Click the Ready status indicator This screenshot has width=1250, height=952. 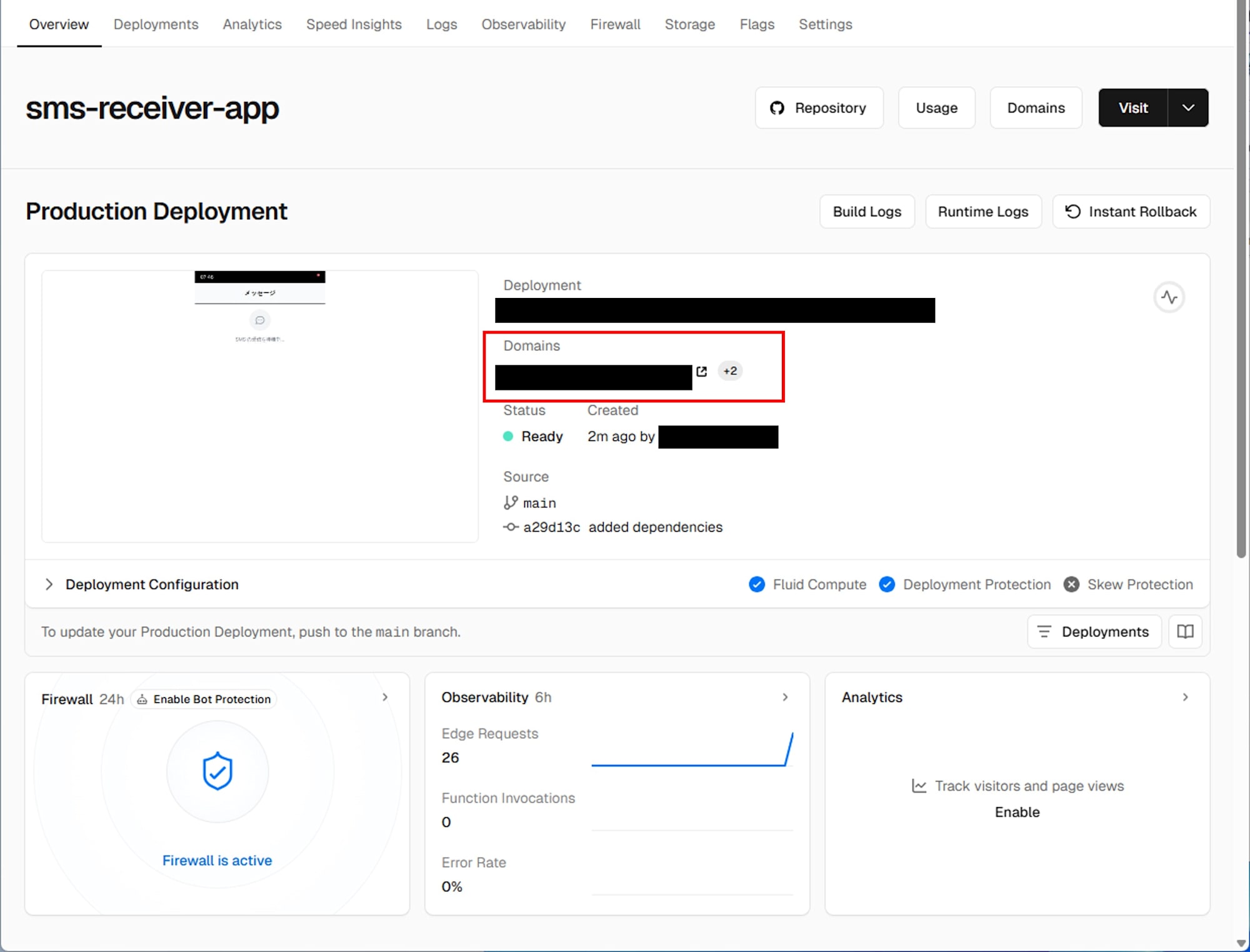[533, 436]
